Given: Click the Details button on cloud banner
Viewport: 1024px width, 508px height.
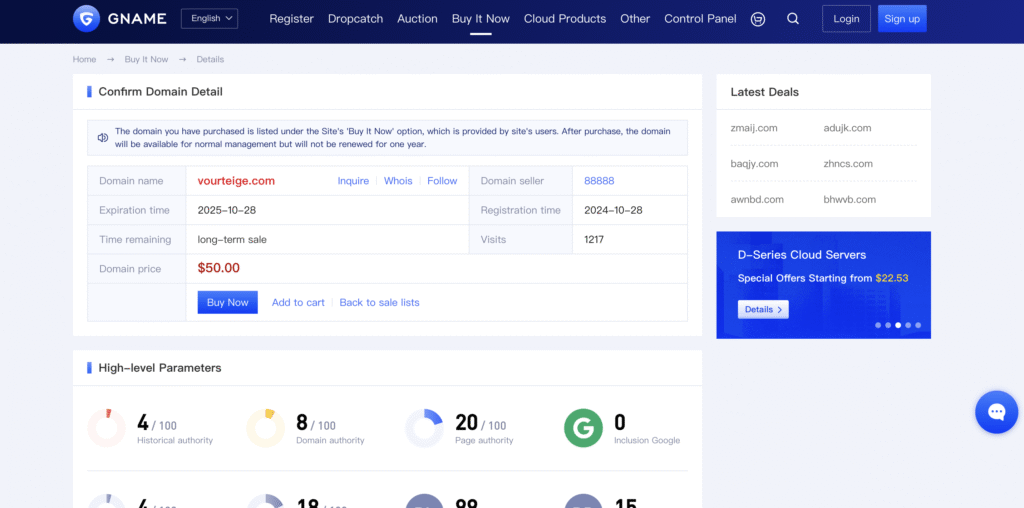Looking at the screenshot, I should [763, 310].
